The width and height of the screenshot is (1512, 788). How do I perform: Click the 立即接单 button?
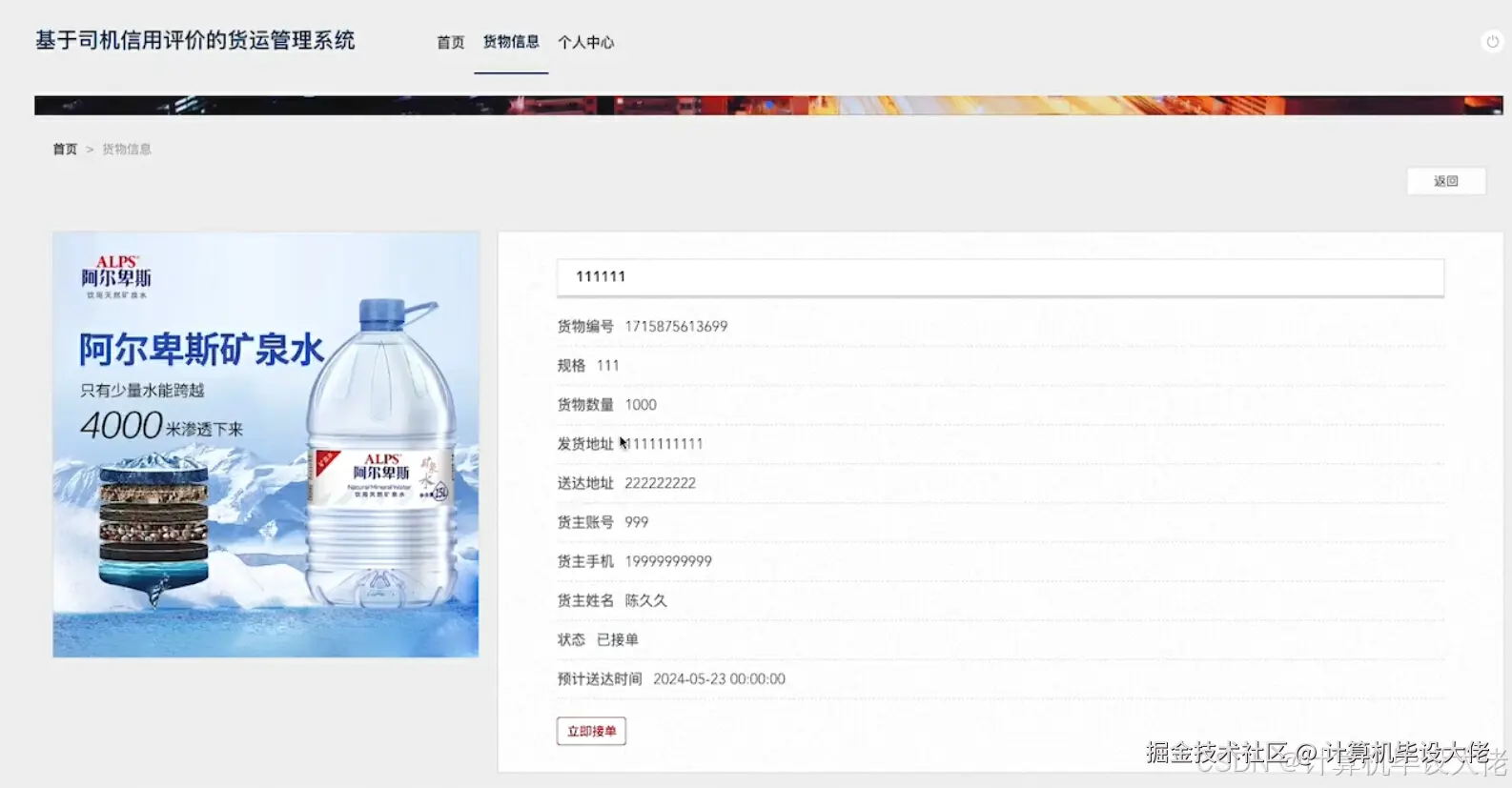[591, 731]
